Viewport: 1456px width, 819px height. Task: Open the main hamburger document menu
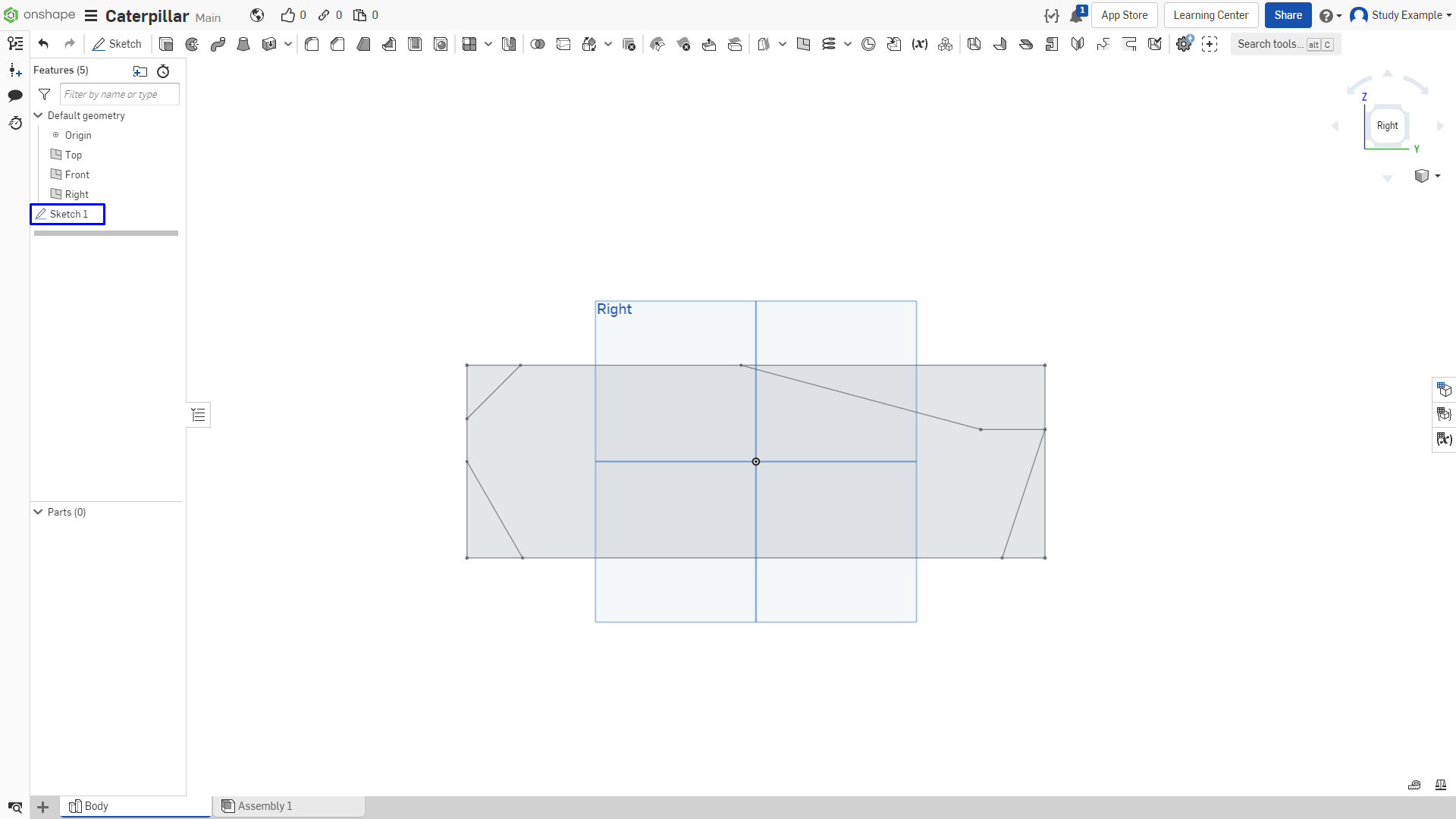tap(91, 15)
